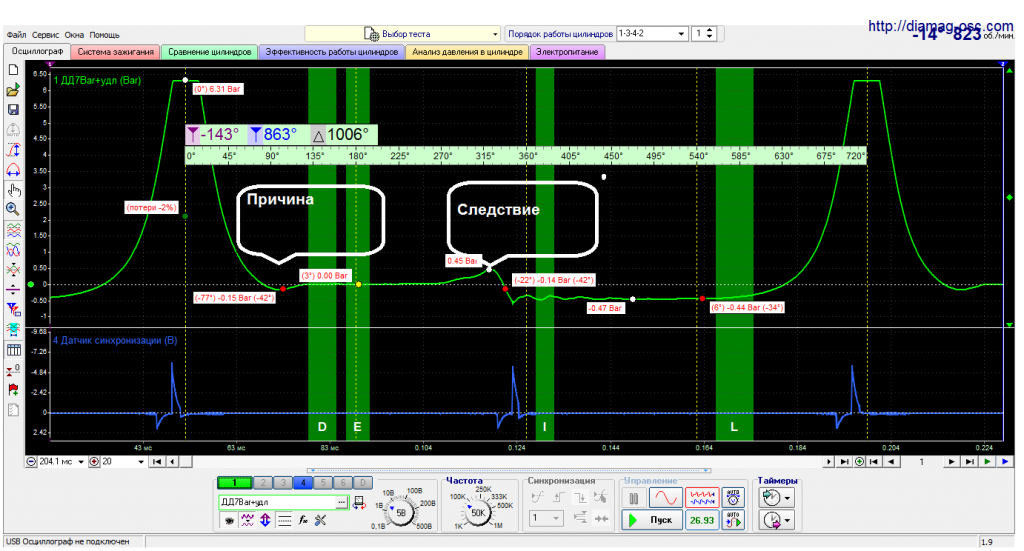Viewport: 1024px width, 551px height.
Task: Click the new document icon in left toolbar
Action: click(13, 70)
